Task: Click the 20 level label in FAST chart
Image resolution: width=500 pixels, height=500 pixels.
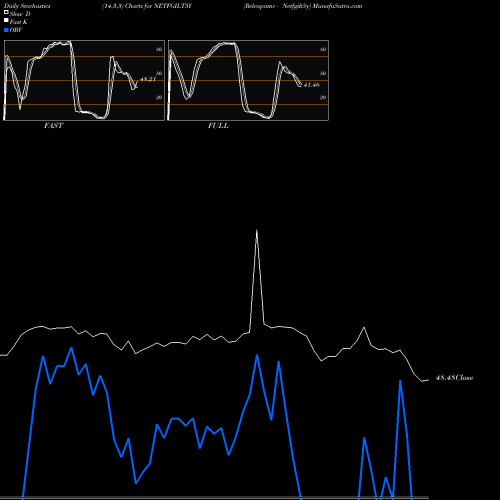Action: point(159,97)
